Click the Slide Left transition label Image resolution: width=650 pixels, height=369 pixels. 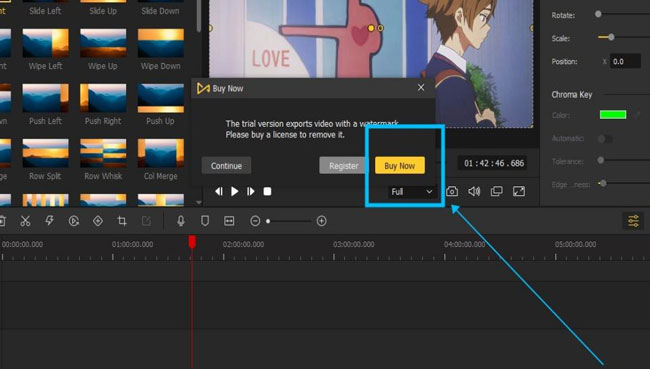(45, 11)
